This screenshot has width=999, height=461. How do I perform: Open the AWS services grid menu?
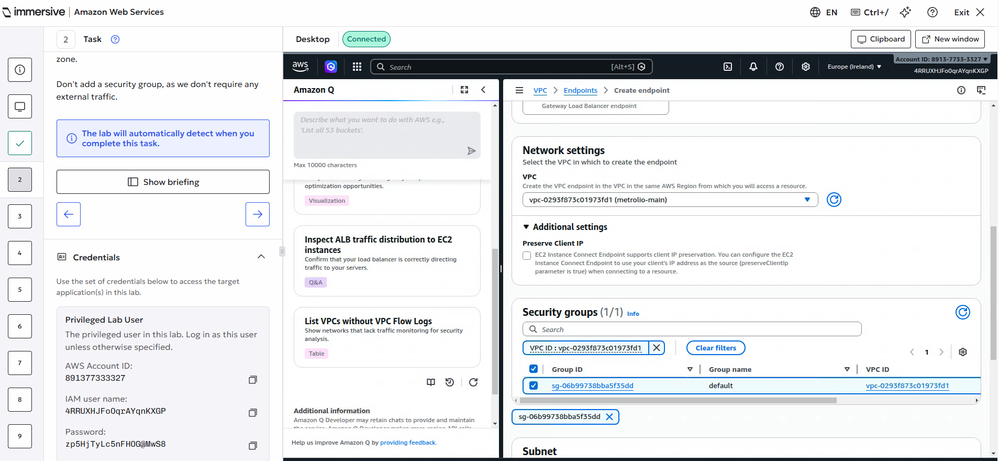pos(354,67)
